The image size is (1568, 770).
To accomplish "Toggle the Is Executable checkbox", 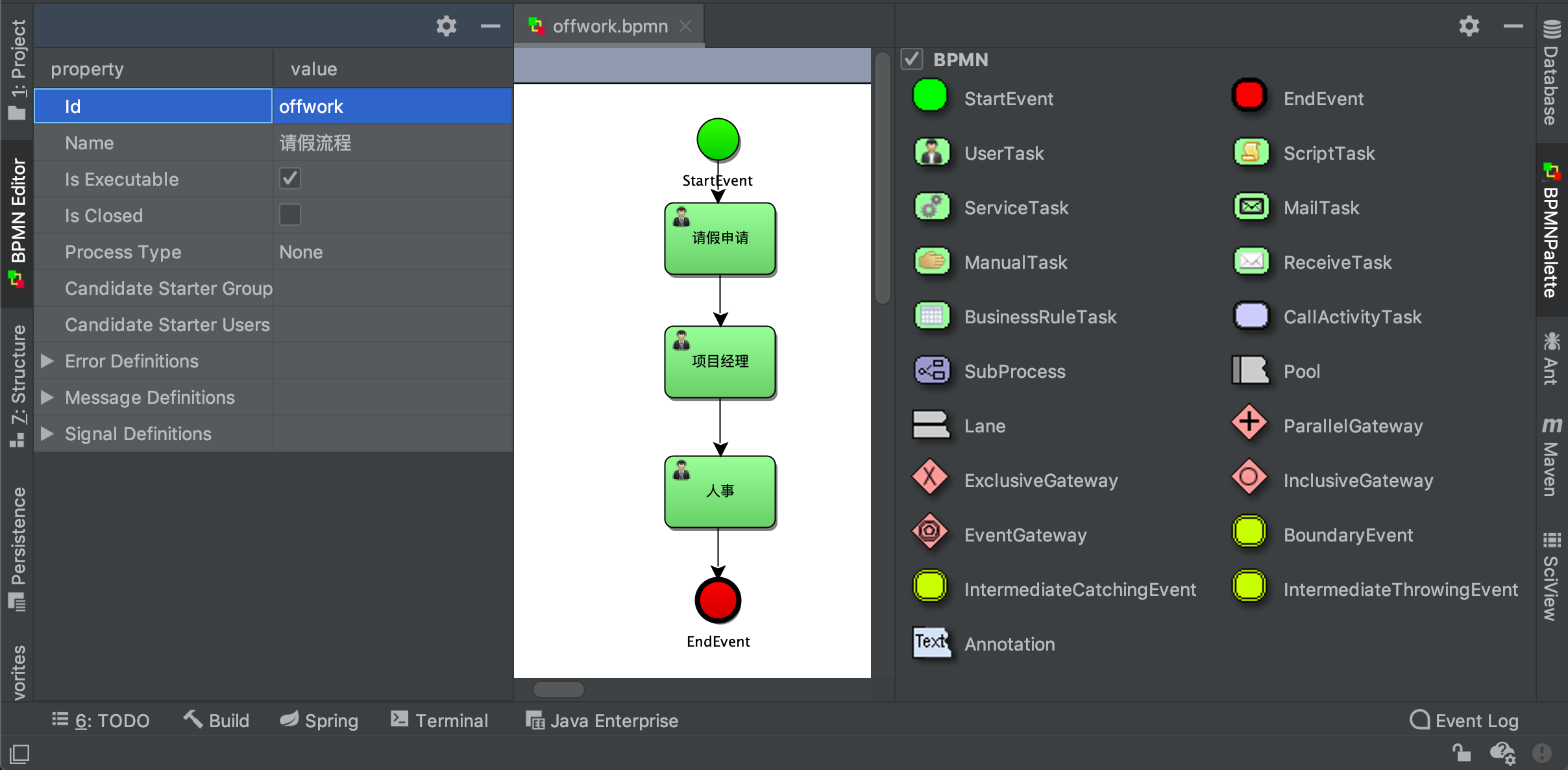I will (290, 179).
